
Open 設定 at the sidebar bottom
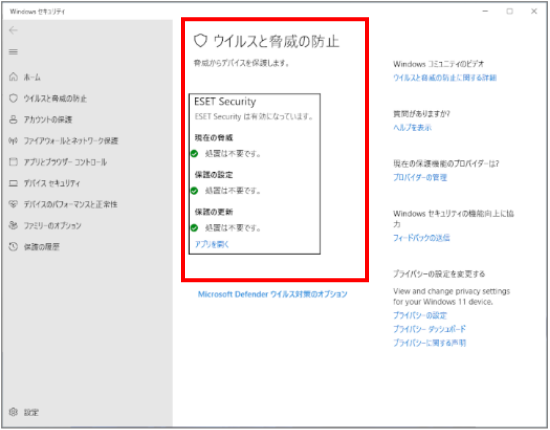(x=31, y=412)
